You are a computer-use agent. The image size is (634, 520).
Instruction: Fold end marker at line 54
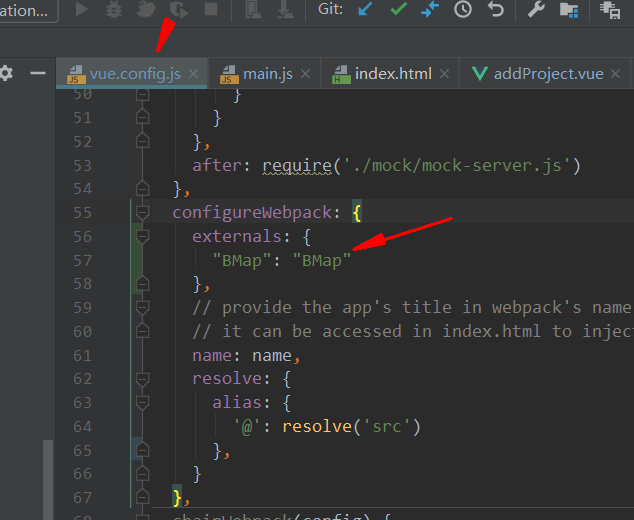click(x=142, y=188)
